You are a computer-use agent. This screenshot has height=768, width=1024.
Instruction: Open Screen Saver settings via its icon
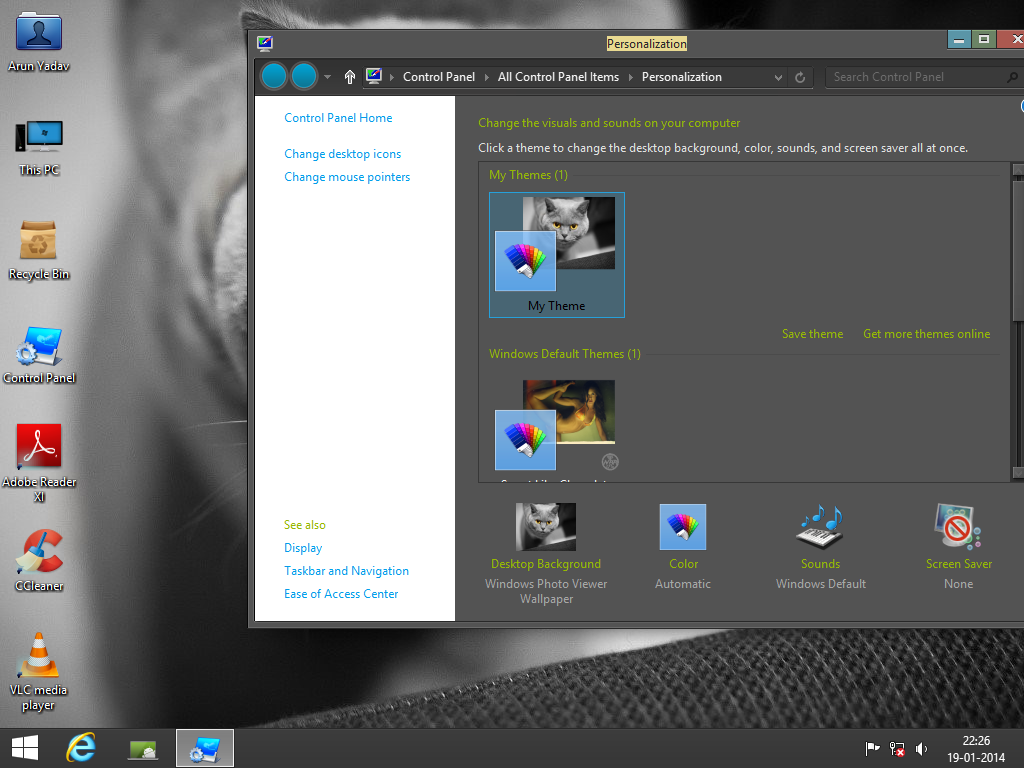(x=957, y=527)
